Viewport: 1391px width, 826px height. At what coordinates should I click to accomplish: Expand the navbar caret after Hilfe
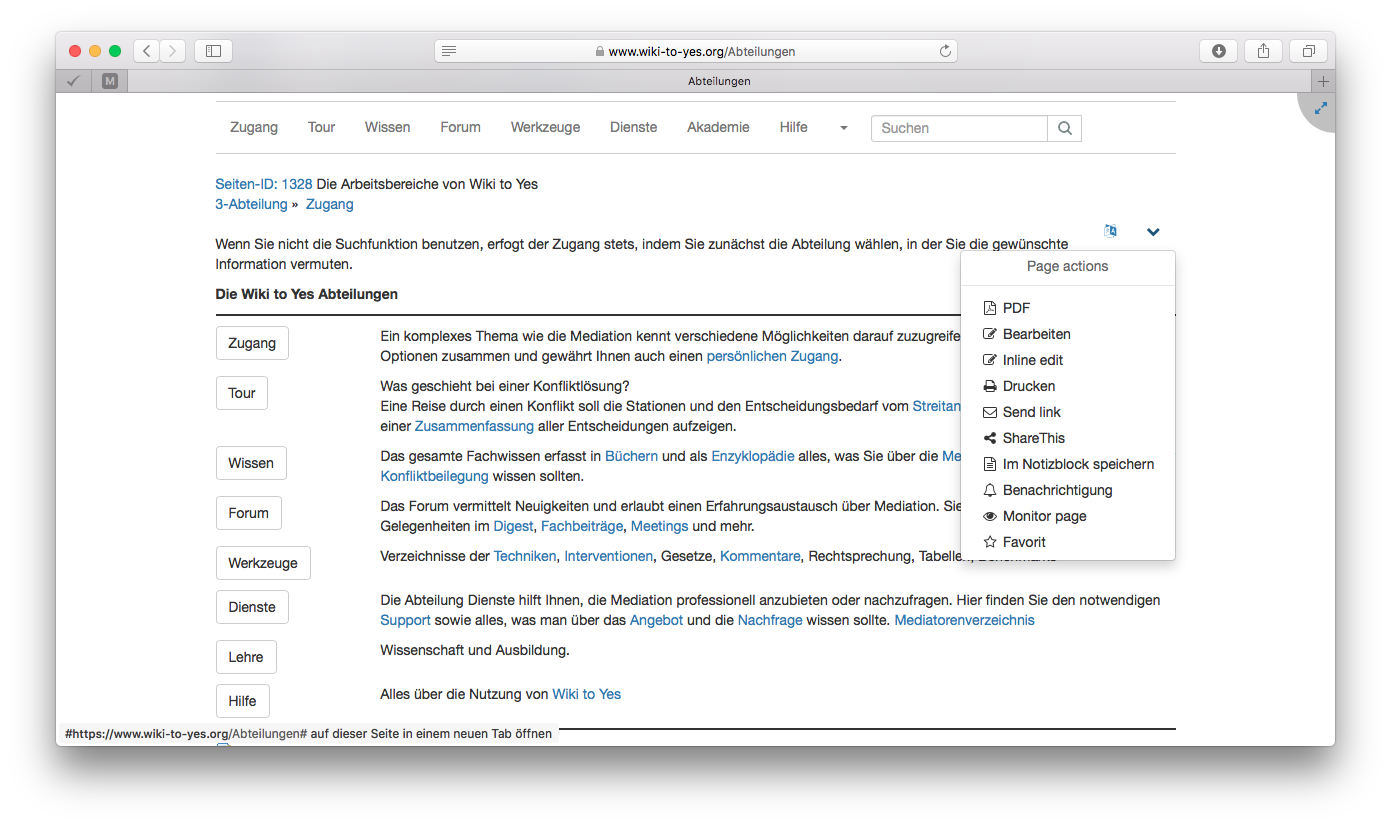(843, 128)
